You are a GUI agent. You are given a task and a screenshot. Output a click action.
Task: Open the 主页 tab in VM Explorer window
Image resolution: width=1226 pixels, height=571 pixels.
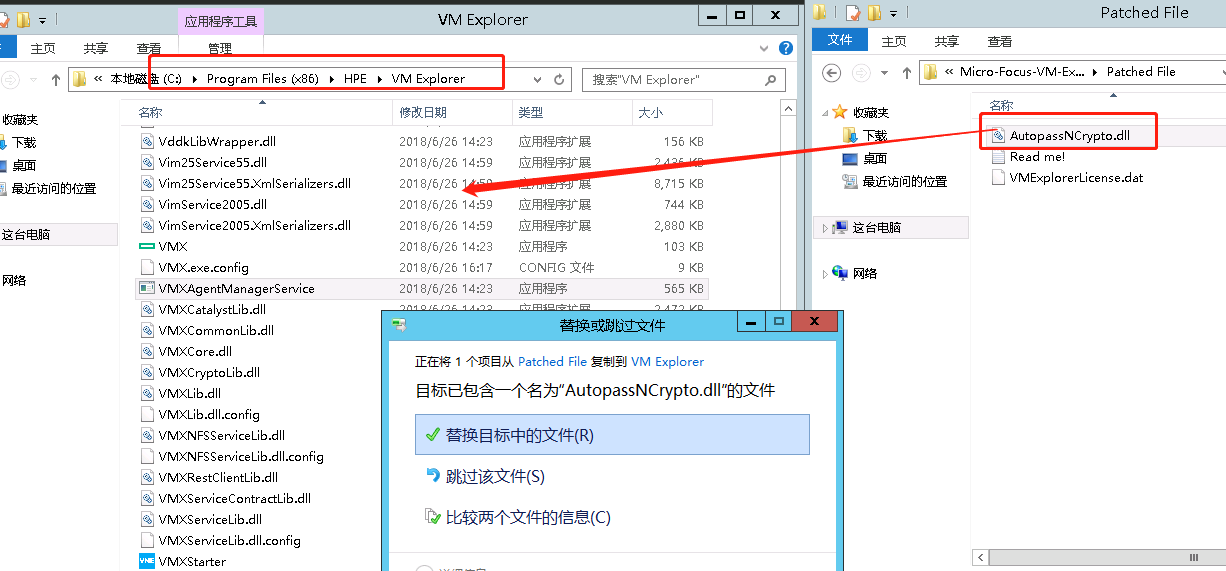pos(43,48)
